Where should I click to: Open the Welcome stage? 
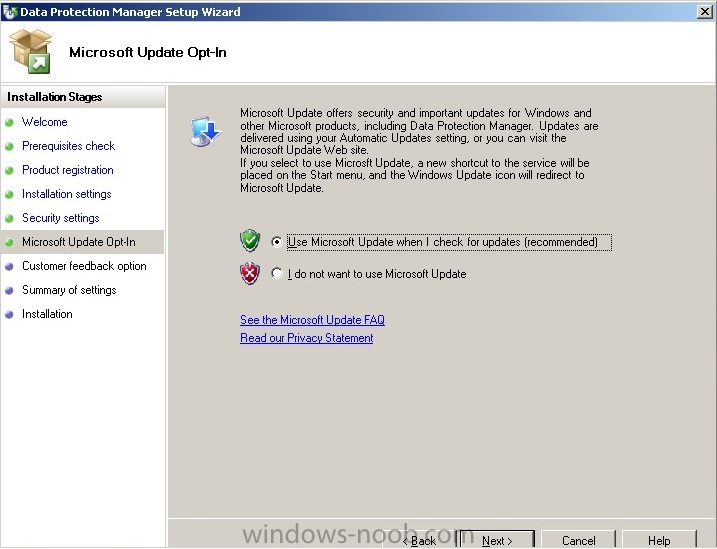(x=45, y=122)
